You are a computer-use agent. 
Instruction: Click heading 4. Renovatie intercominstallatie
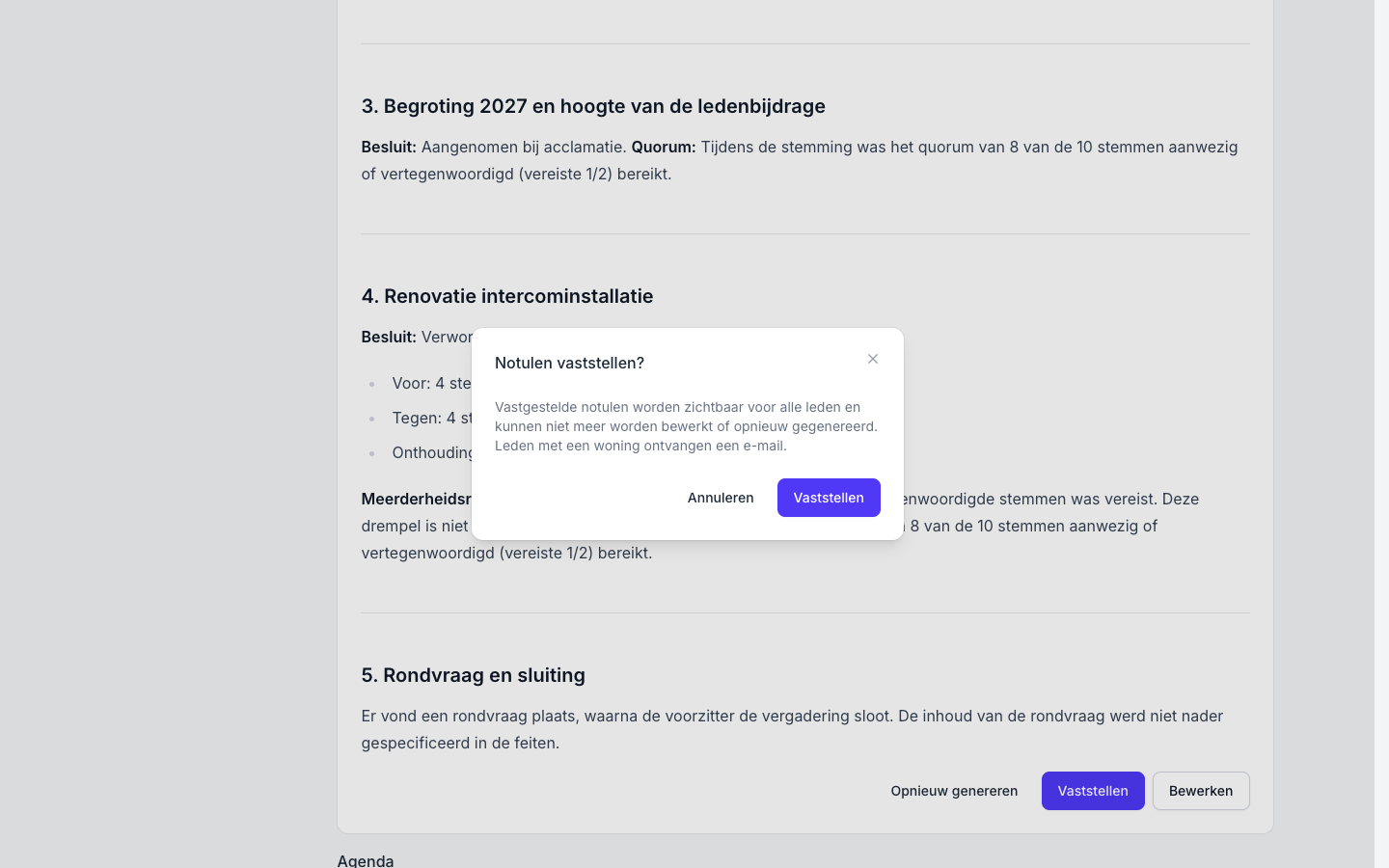(x=507, y=296)
